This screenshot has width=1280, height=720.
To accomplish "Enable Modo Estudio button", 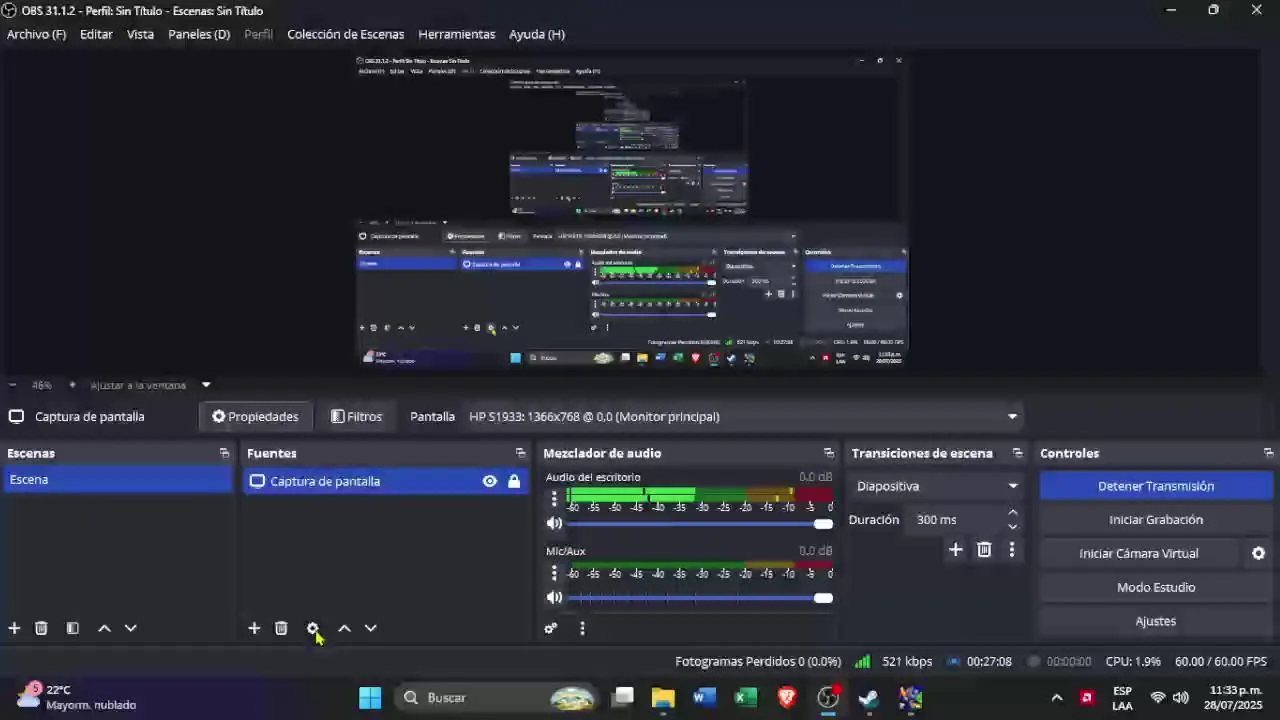I will tap(1156, 587).
